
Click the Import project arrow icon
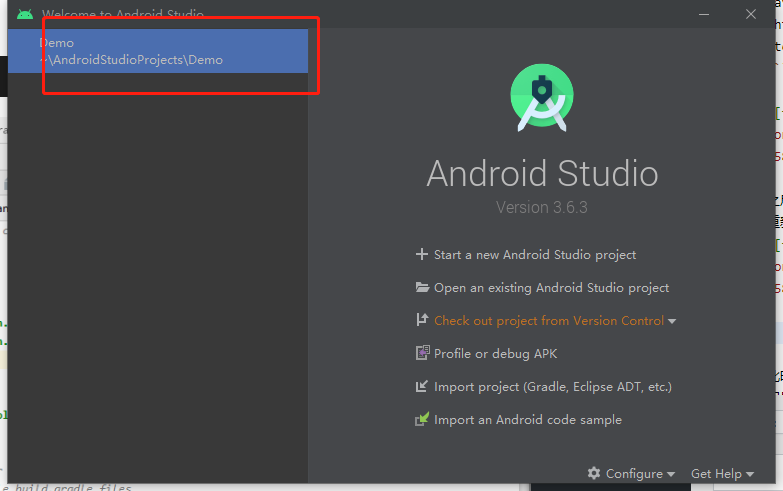coord(422,387)
